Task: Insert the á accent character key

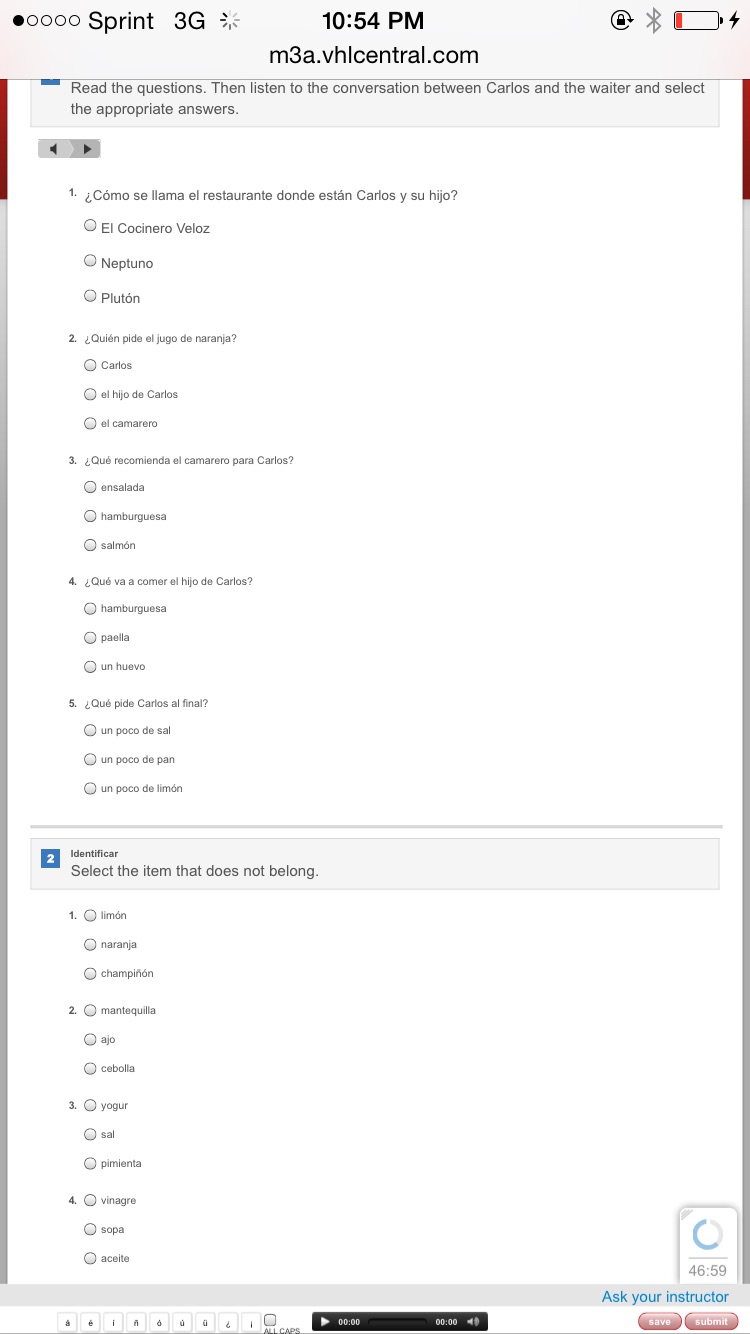Action: (67, 1322)
